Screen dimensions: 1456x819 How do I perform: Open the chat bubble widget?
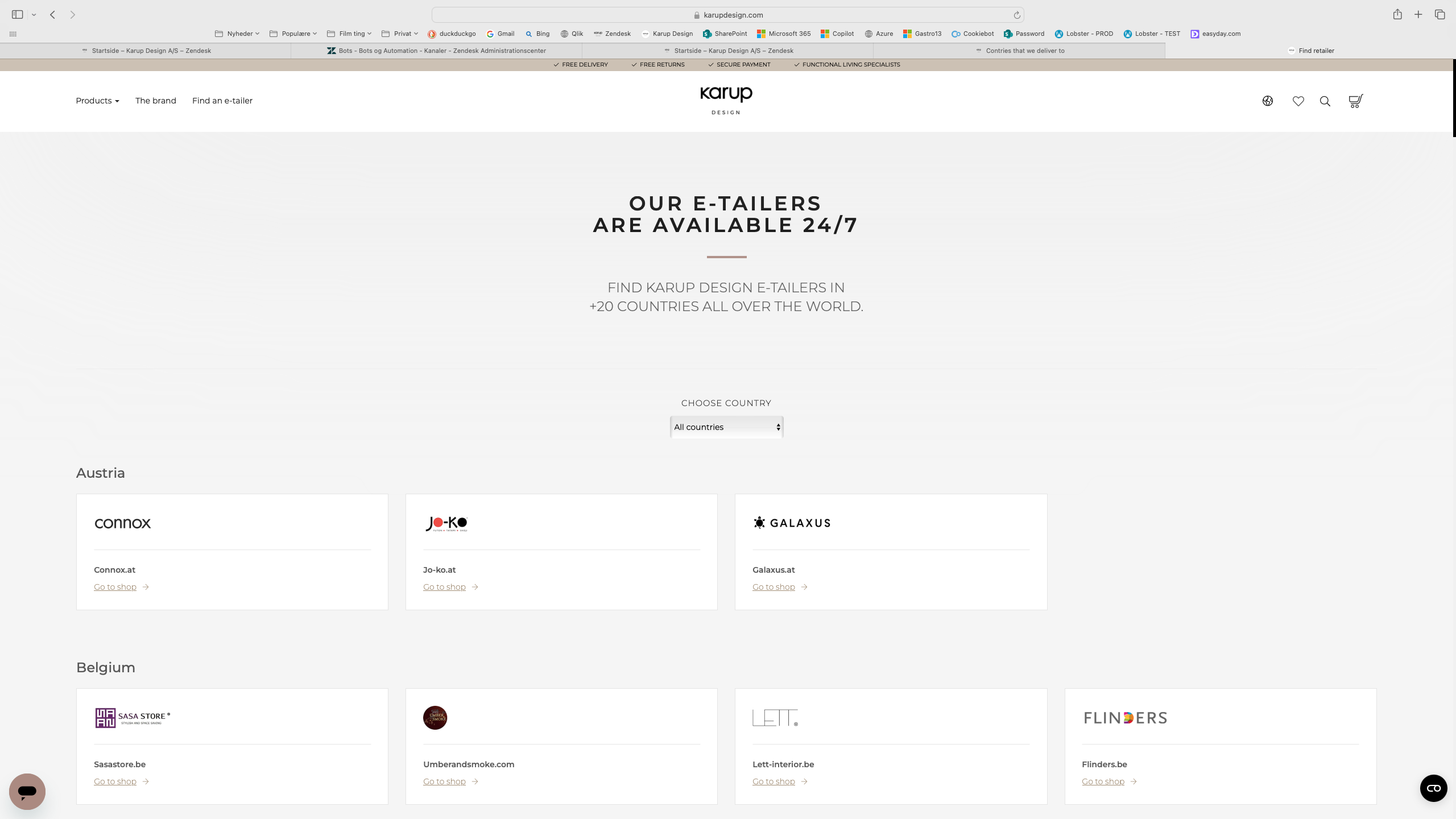27,791
